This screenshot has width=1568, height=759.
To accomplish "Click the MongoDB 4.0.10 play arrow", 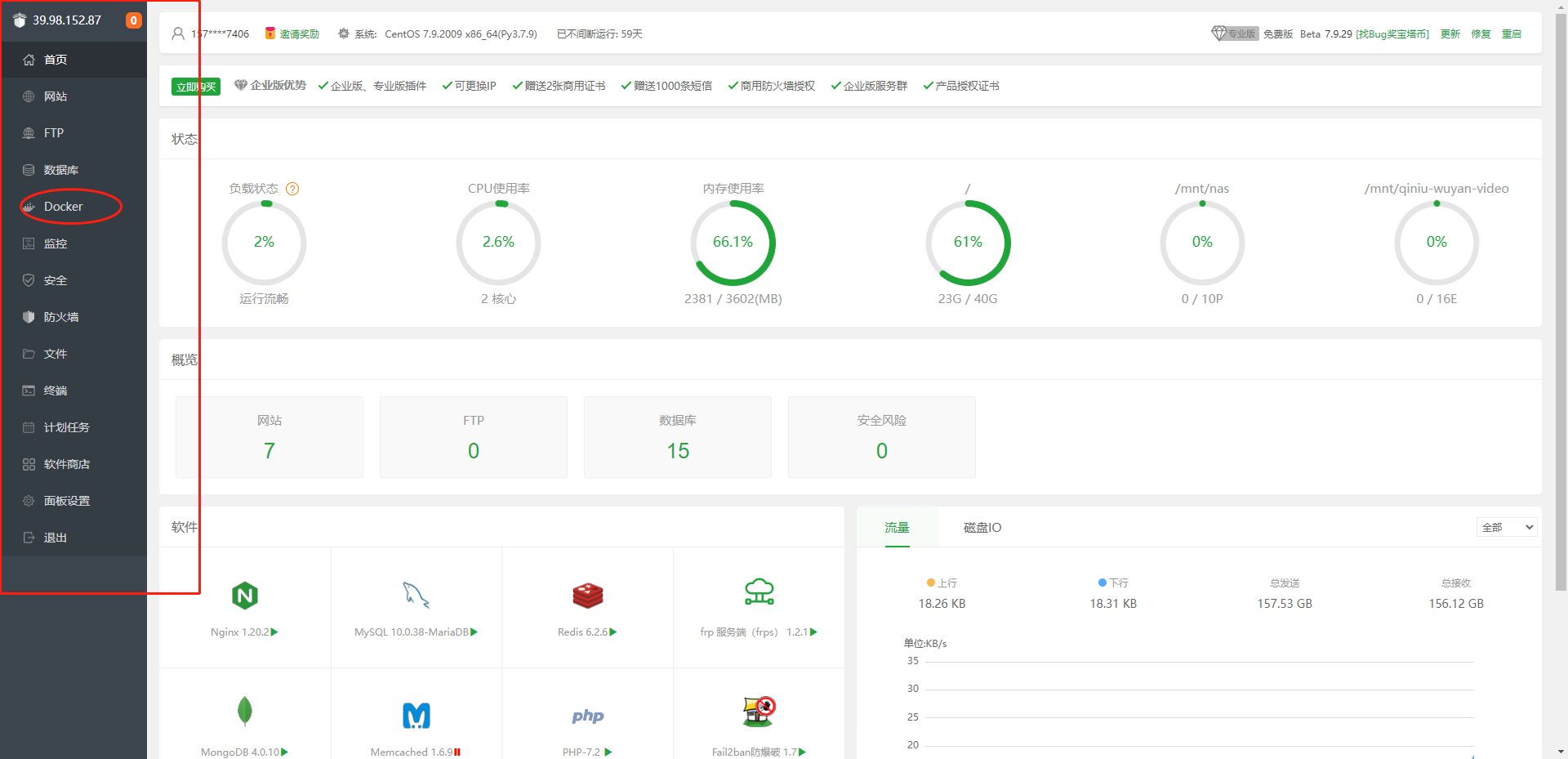I will (x=284, y=752).
